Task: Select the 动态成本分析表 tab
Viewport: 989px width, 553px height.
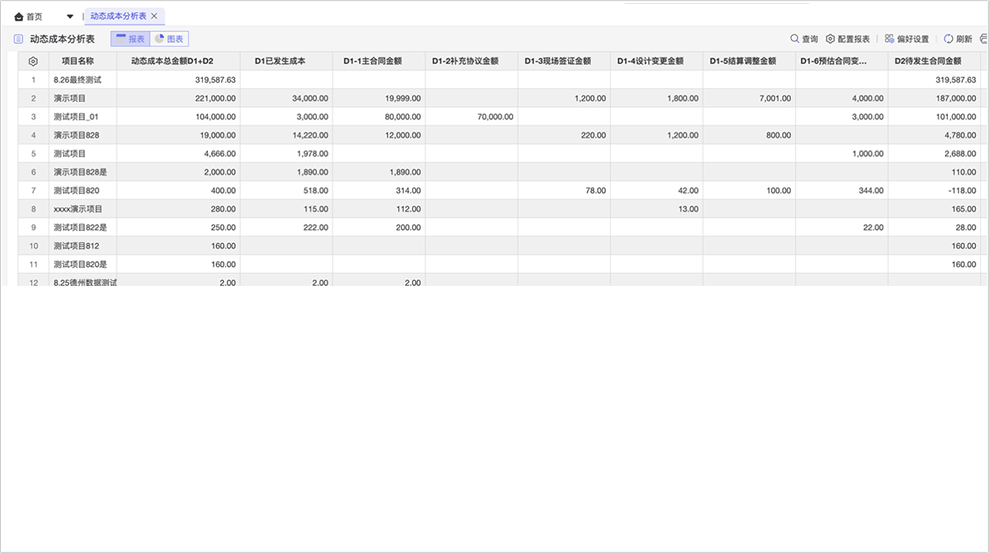Action: (x=117, y=17)
